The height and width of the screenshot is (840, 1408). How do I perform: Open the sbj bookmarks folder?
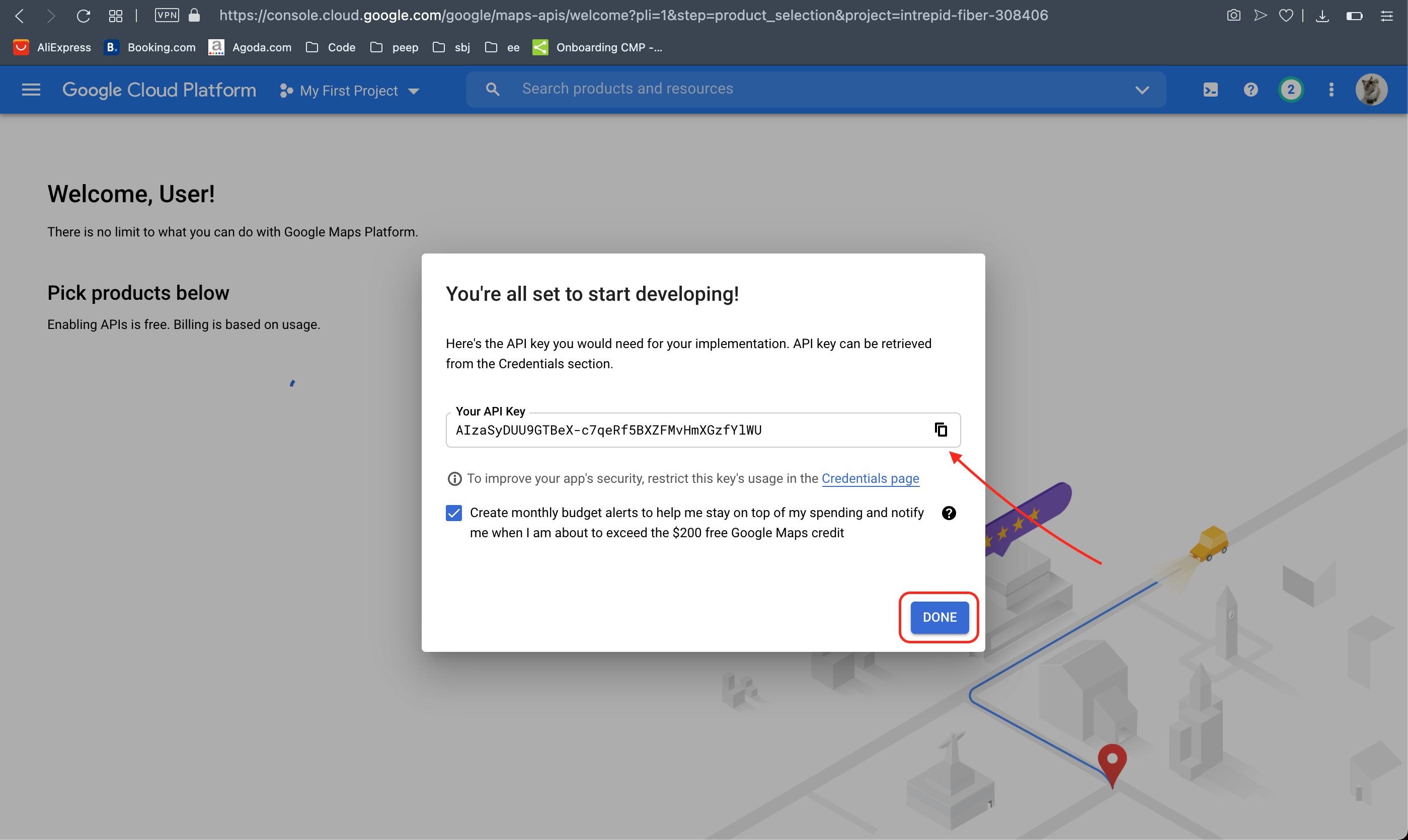[x=451, y=48]
